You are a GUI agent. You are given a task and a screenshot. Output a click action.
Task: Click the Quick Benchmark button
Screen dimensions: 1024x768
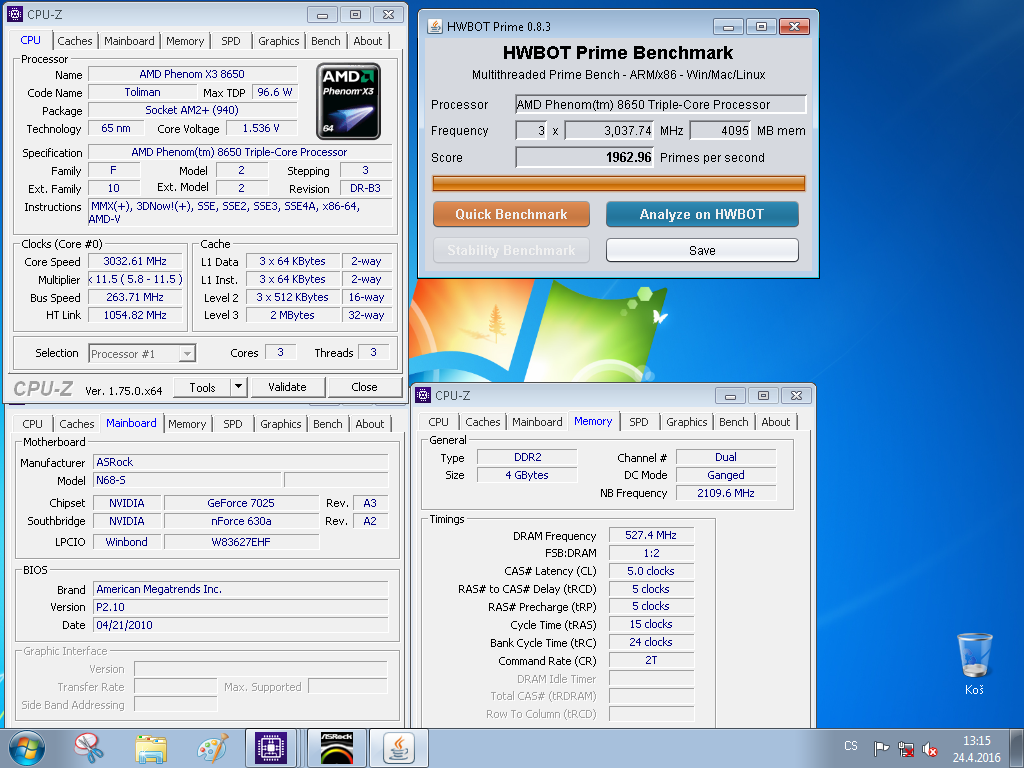click(511, 214)
